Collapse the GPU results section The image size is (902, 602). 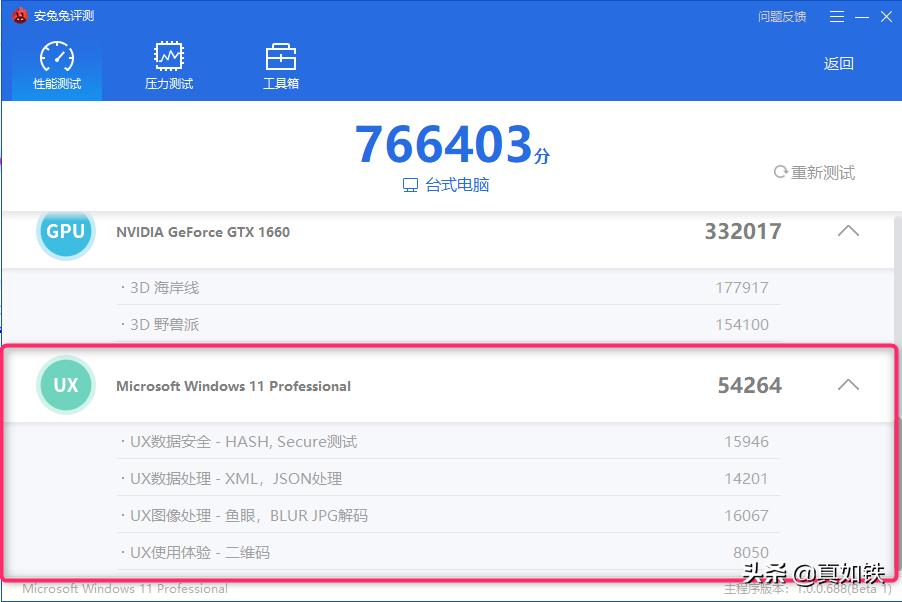coord(848,231)
